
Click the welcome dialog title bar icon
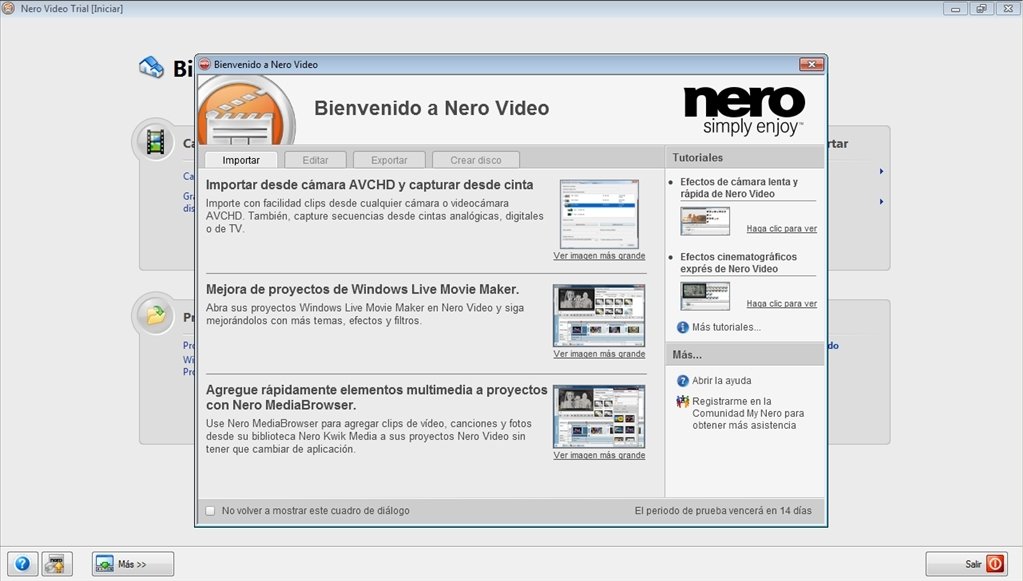pyautogui.click(x=205, y=64)
